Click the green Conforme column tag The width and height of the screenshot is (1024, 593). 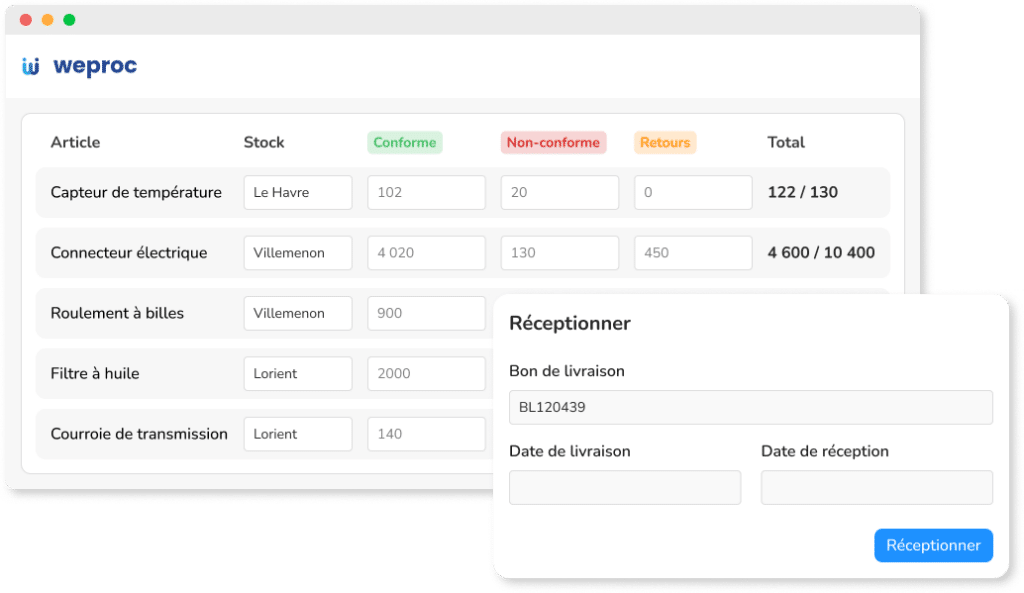404,142
